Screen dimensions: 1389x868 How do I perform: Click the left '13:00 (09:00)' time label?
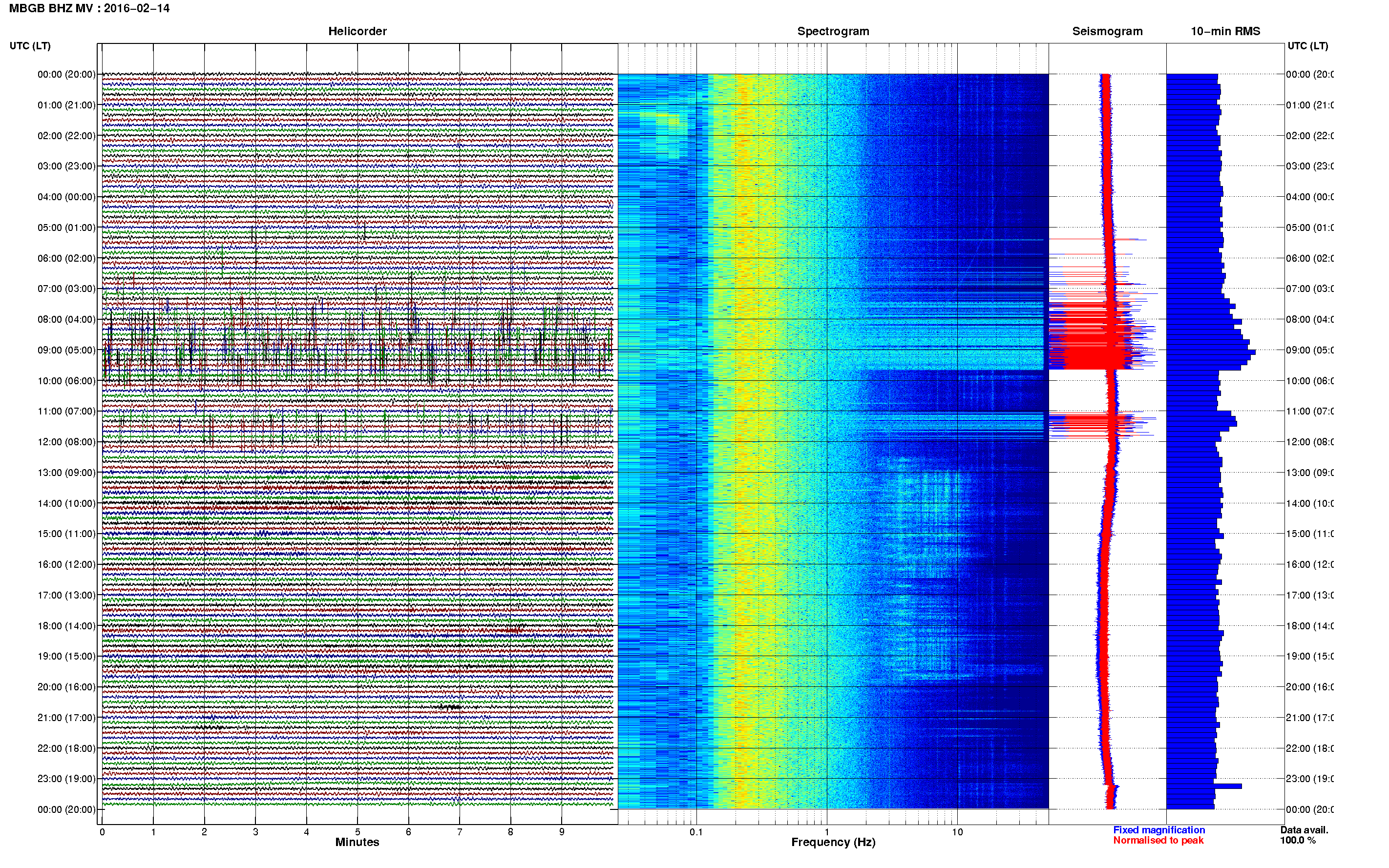[x=66, y=473]
